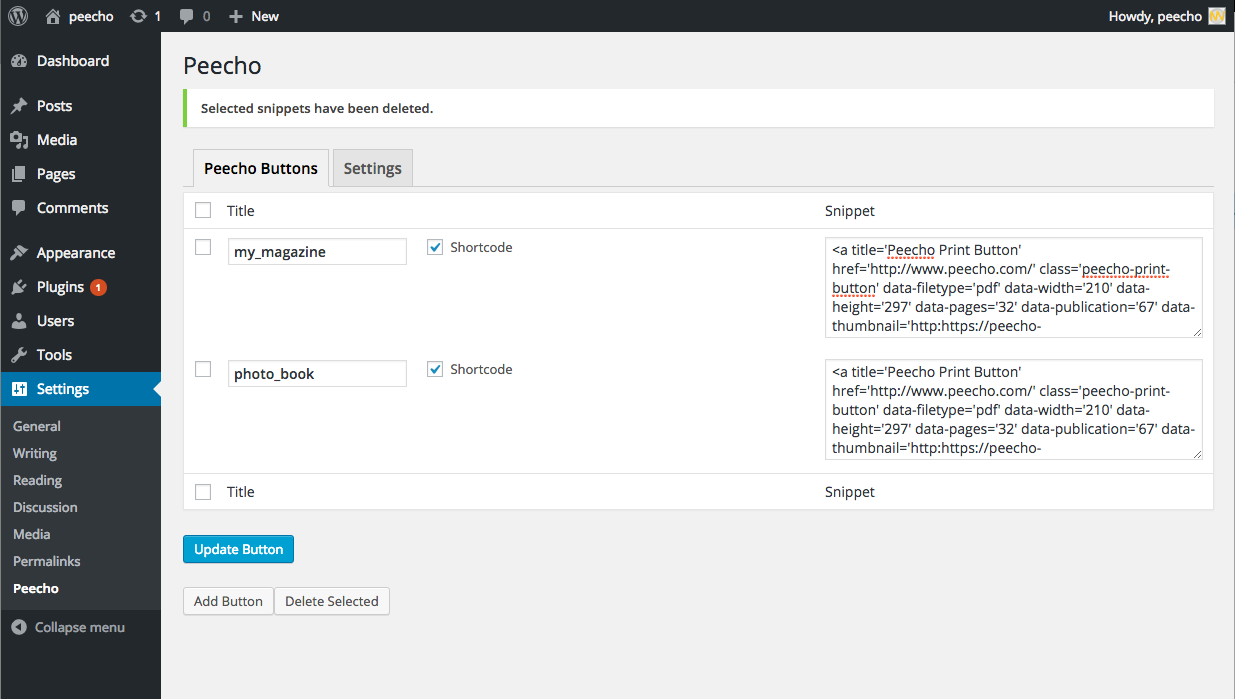Switch to the Peecho Buttons tab
This screenshot has height=699, width=1235.
point(261,168)
